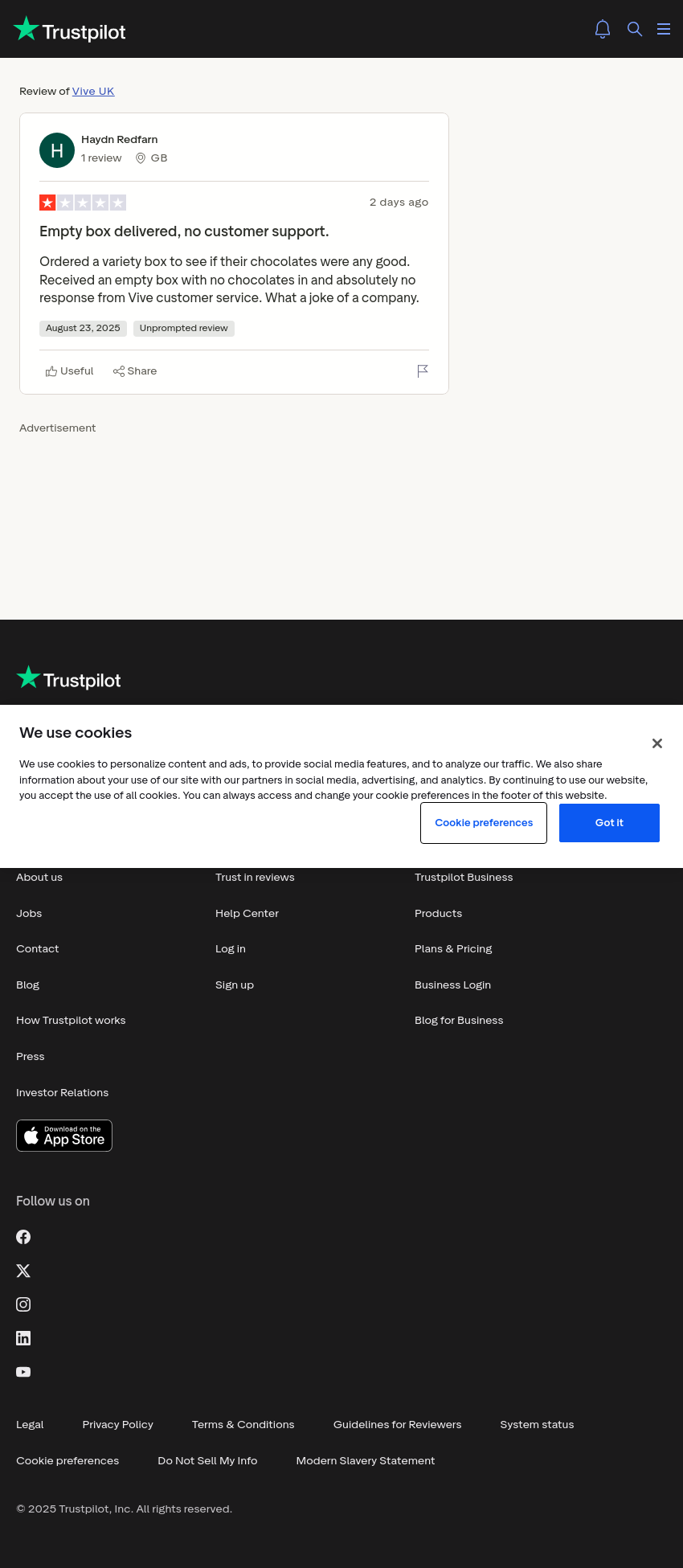Viewport: 683px width, 1568px height.
Task: Open Trustpilot's X social icon
Action: tap(23, 1271)
